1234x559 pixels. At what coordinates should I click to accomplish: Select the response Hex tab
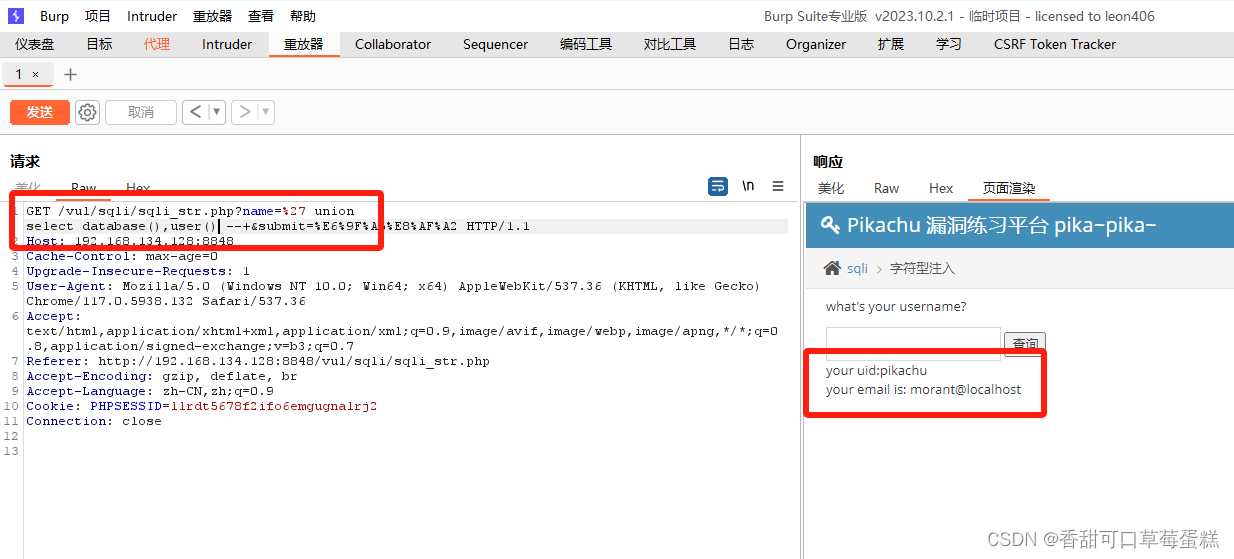[941, 188]
